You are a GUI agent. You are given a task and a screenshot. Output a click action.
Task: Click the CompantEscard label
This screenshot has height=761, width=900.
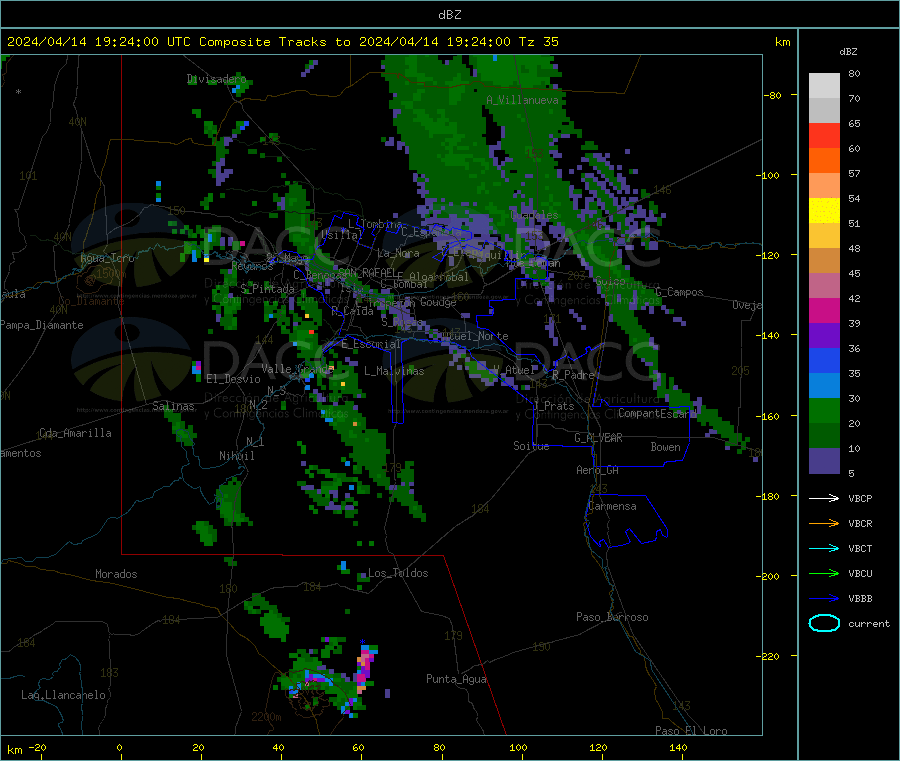[x=657, y=414]
